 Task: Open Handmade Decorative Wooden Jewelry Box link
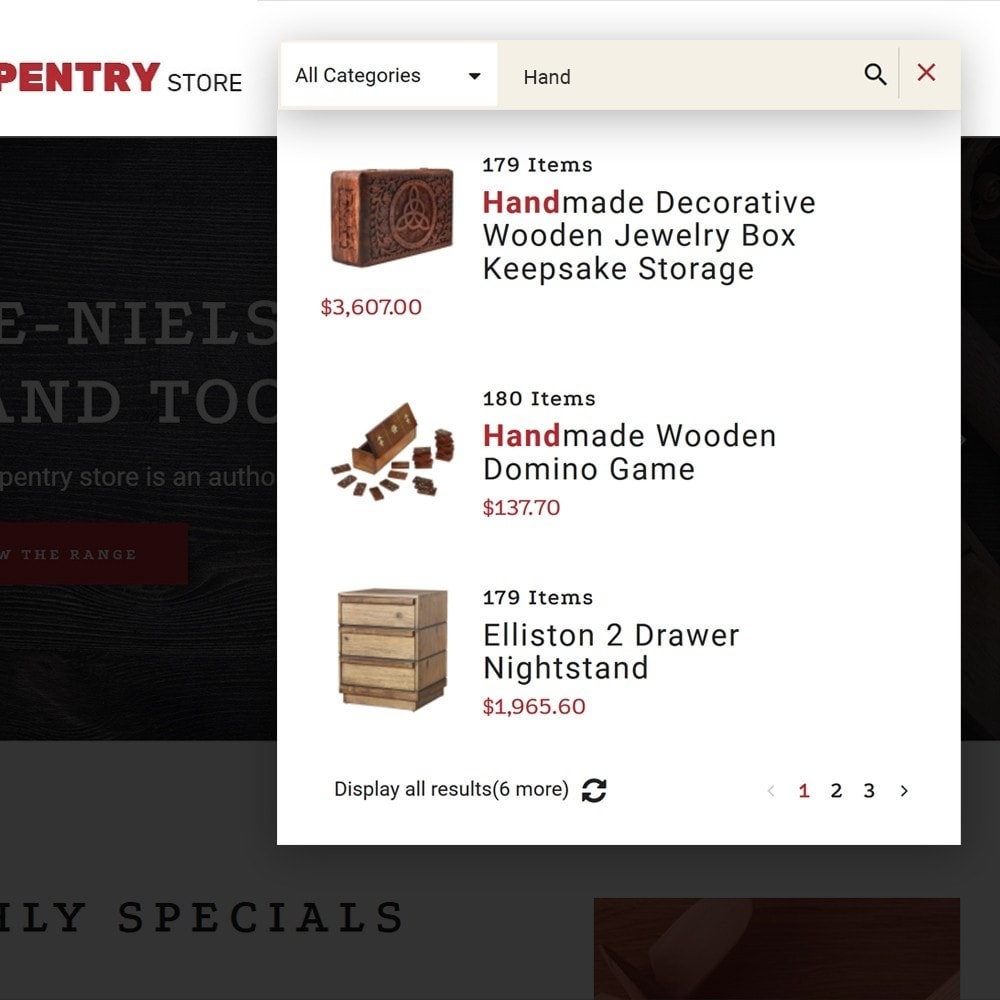coord(649,235)
